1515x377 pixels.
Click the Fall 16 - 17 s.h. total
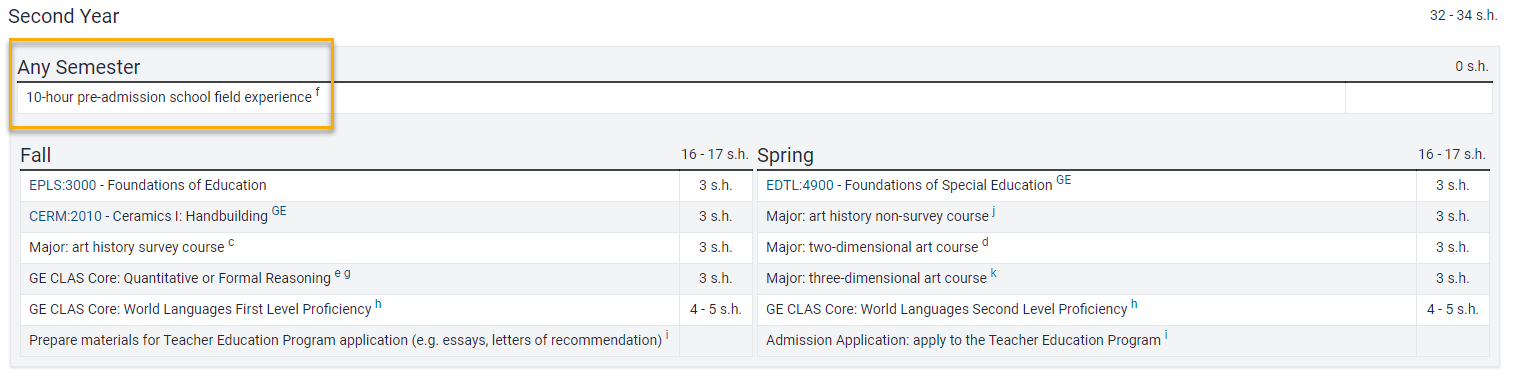(715, 154)
